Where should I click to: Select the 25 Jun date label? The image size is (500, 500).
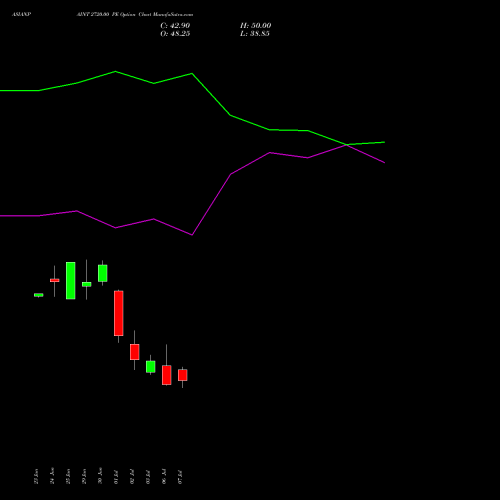[x=68, y=476]
